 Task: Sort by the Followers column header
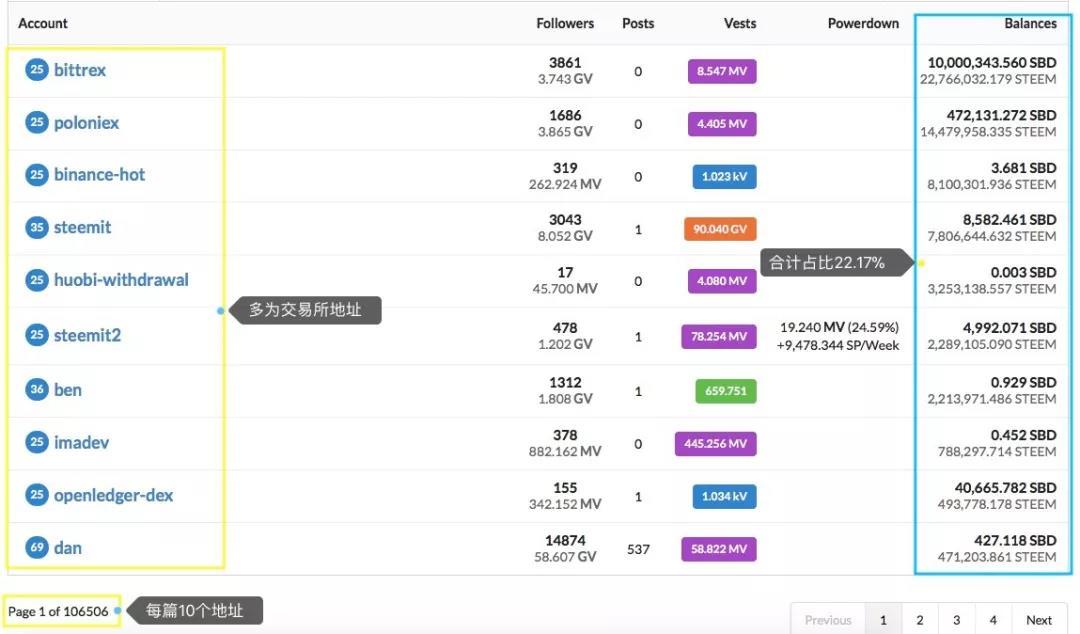tap(565, 23)
